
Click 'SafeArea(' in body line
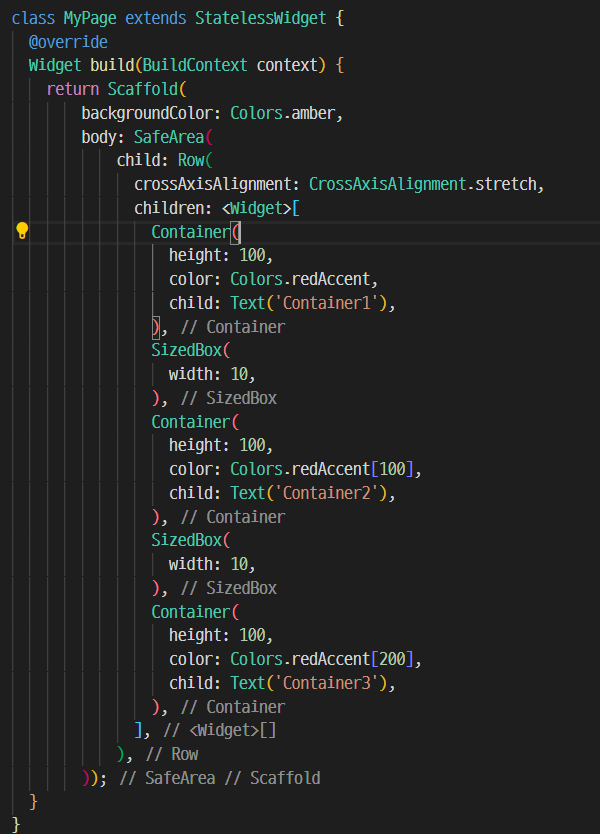click(x=173, y=137)
